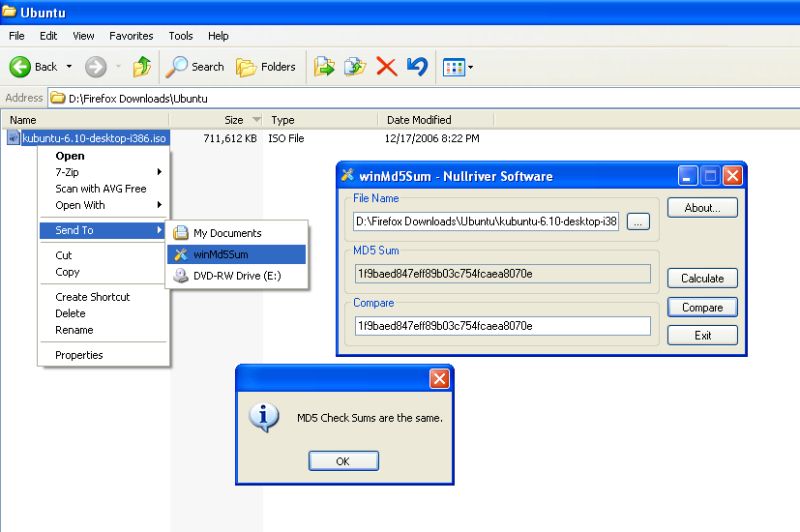800x532 pixels.
Task: Click the Compare hash input field
Action: (503, 326)
